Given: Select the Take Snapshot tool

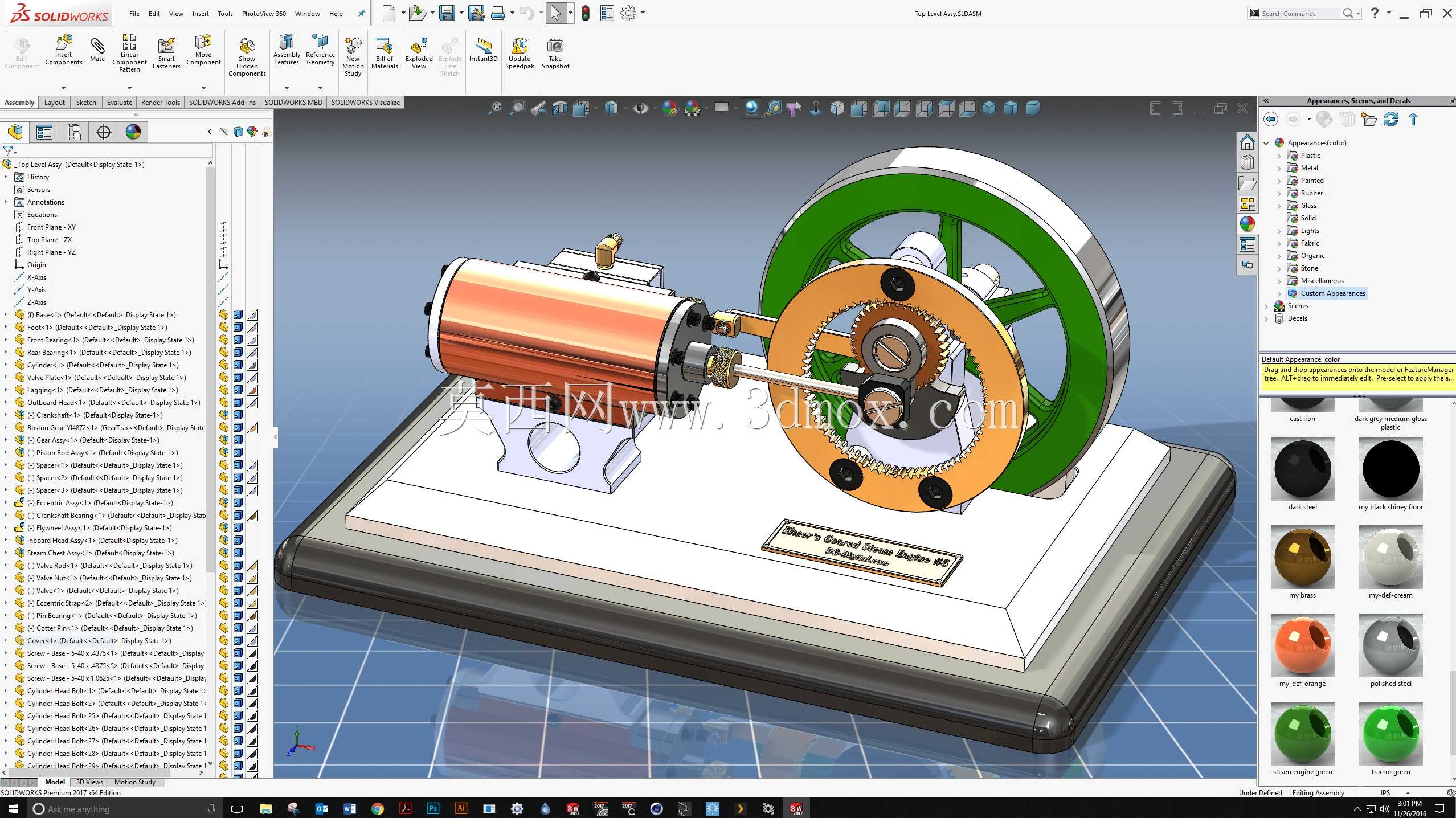Looking at the screenshot, I should (555, 54).
